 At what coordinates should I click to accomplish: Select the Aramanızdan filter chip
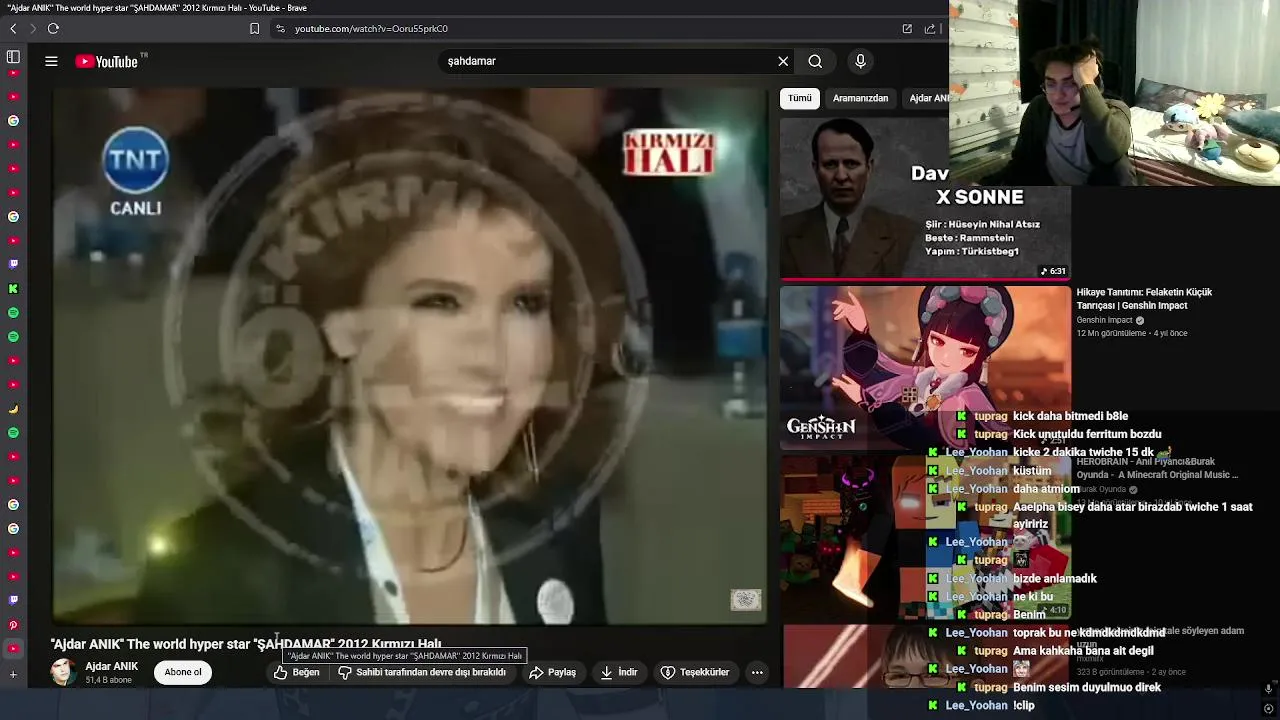[860, 98]
